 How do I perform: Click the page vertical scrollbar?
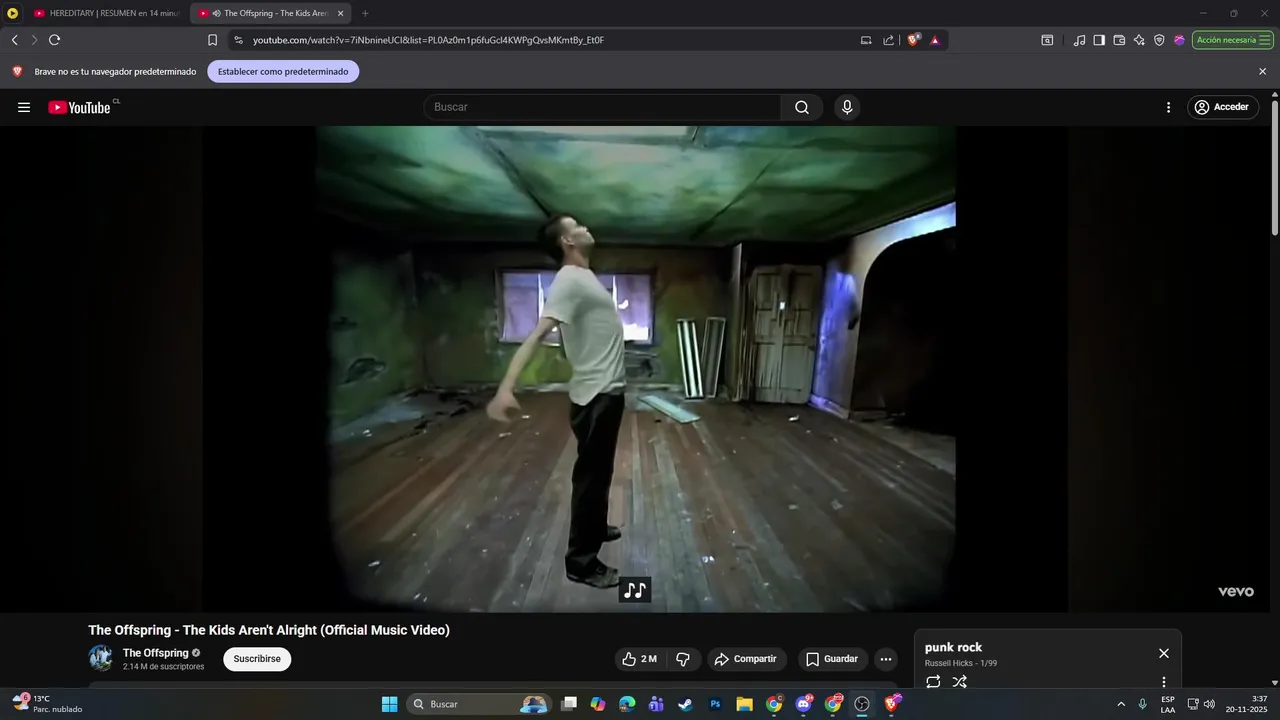coord(1274,170)
